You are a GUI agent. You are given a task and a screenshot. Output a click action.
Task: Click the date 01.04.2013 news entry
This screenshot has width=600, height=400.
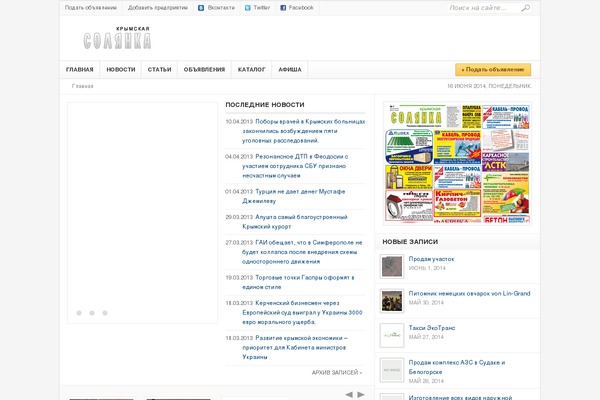239,191
